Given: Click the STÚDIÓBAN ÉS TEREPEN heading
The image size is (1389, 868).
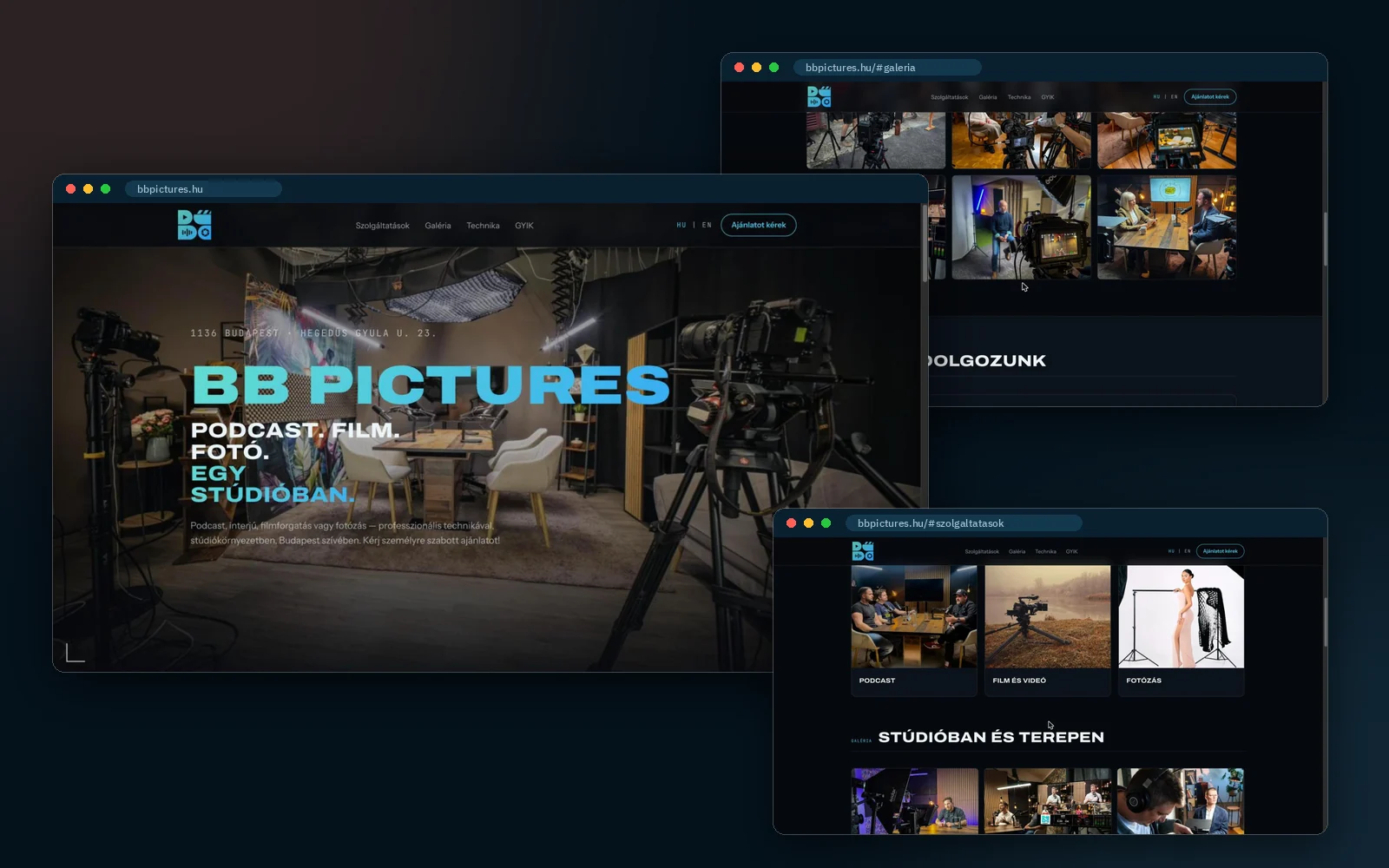Looking at the screenshot, I should pyautogui.click(x=991, y=737).
